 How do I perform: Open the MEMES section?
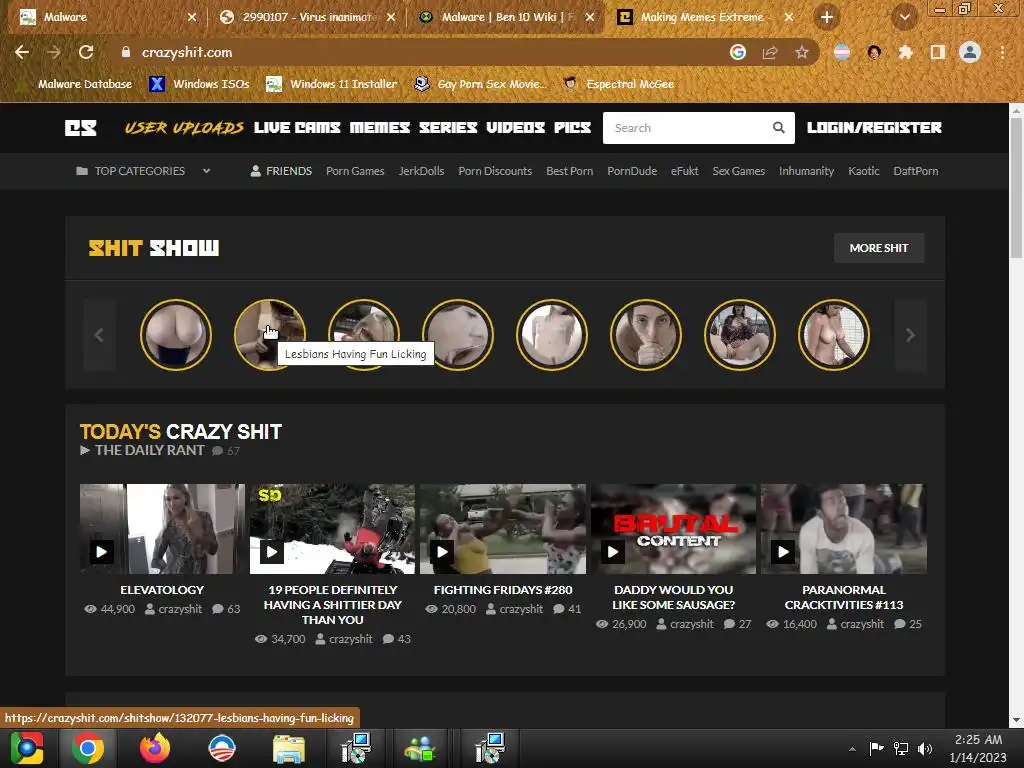pyautogui.click(x=379, y=127)
